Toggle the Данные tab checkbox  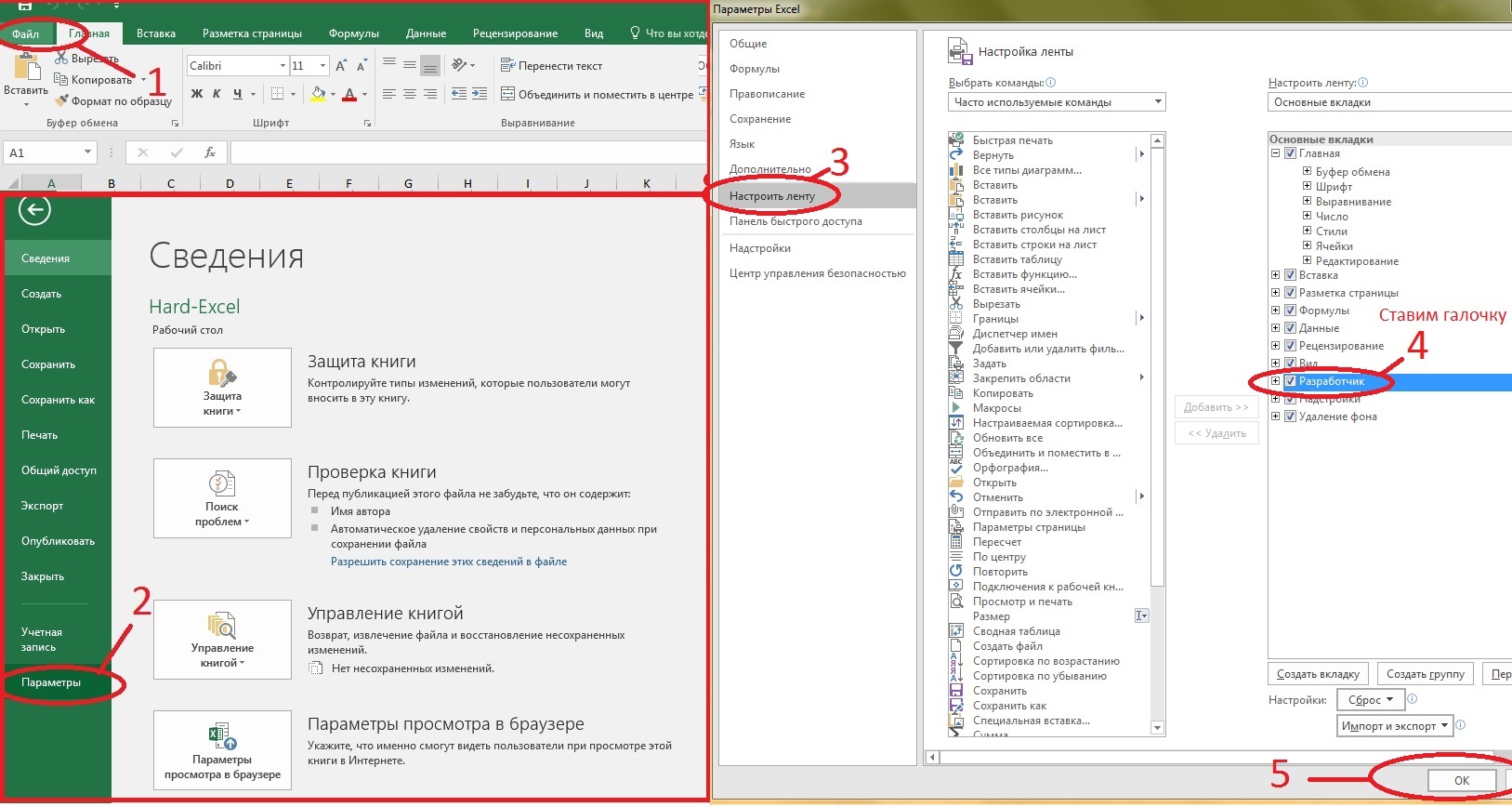[x=1290, y=328]
